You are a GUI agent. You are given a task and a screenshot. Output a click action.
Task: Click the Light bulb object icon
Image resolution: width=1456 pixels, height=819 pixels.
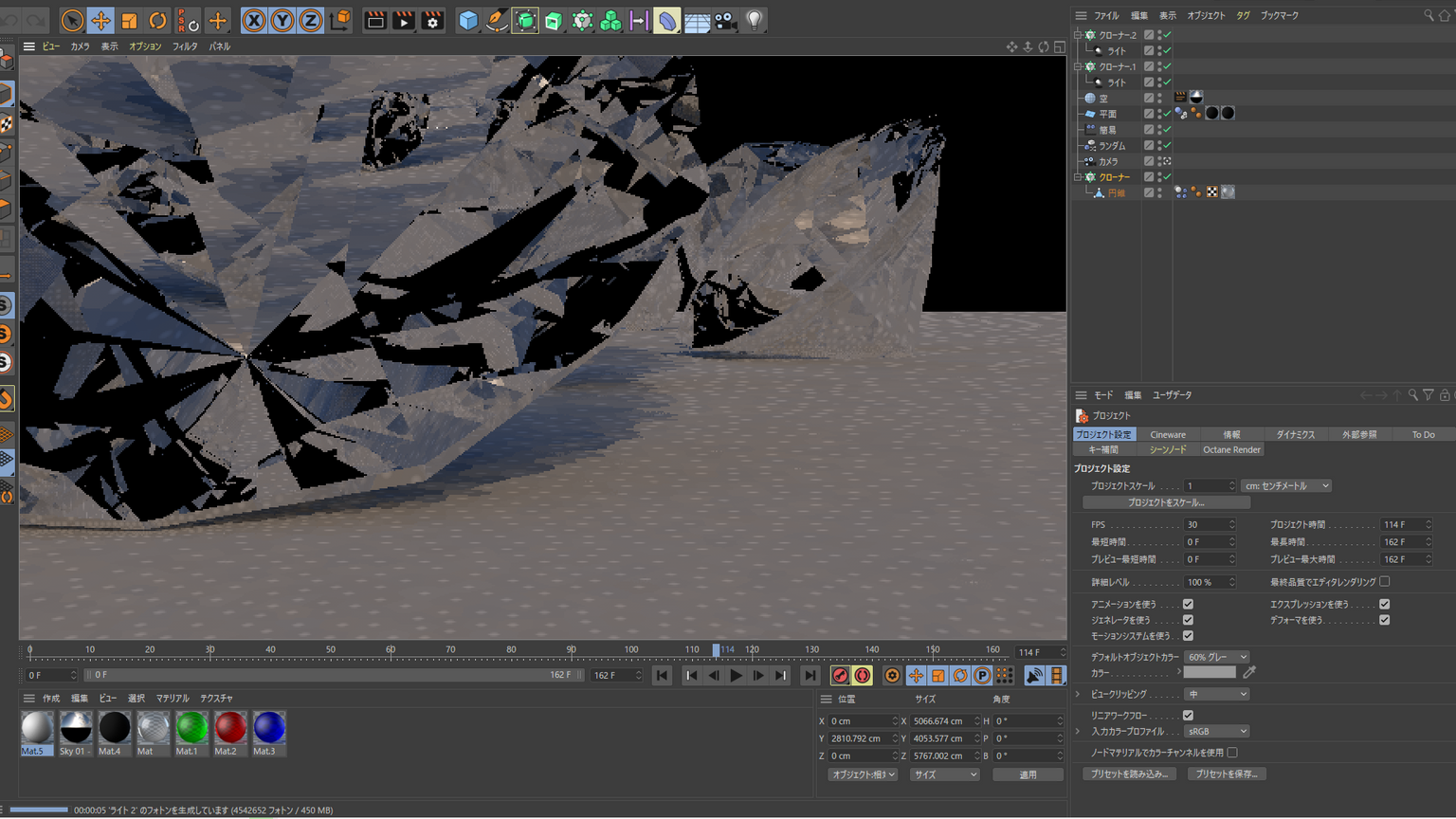[x=754, y=20]
